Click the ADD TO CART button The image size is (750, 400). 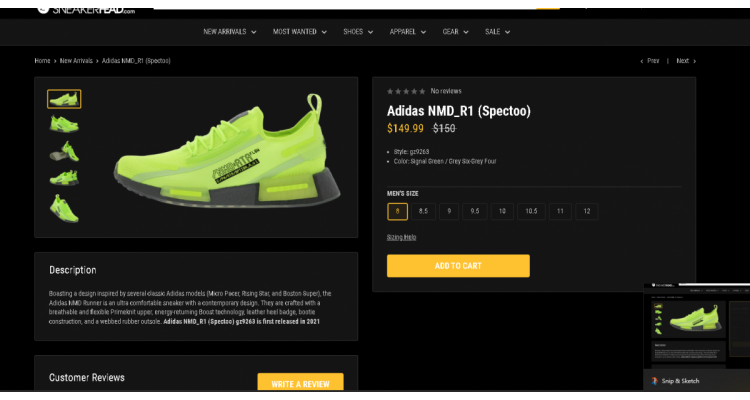click(x=458, y=266)
